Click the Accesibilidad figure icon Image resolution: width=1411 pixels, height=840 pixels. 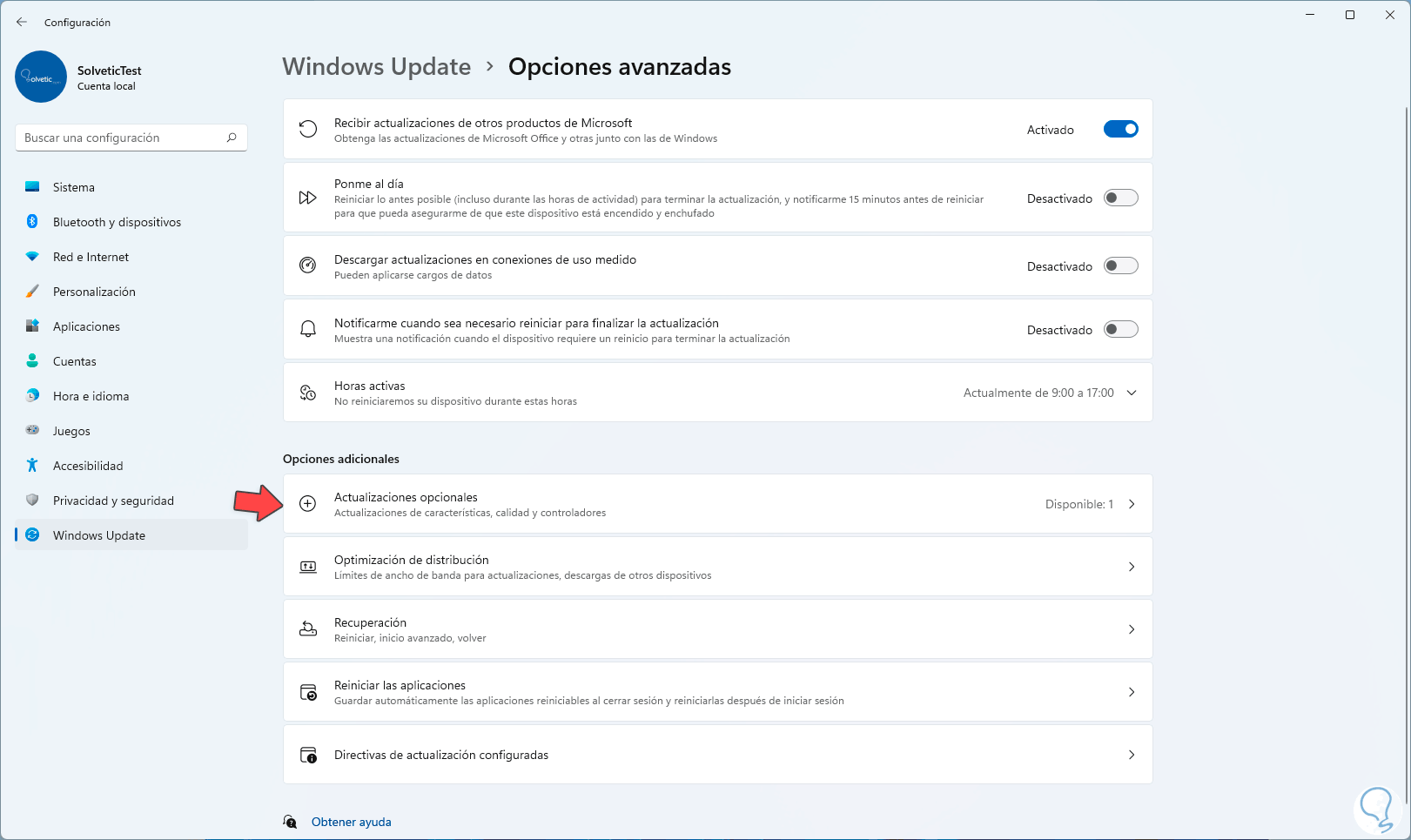32,466
